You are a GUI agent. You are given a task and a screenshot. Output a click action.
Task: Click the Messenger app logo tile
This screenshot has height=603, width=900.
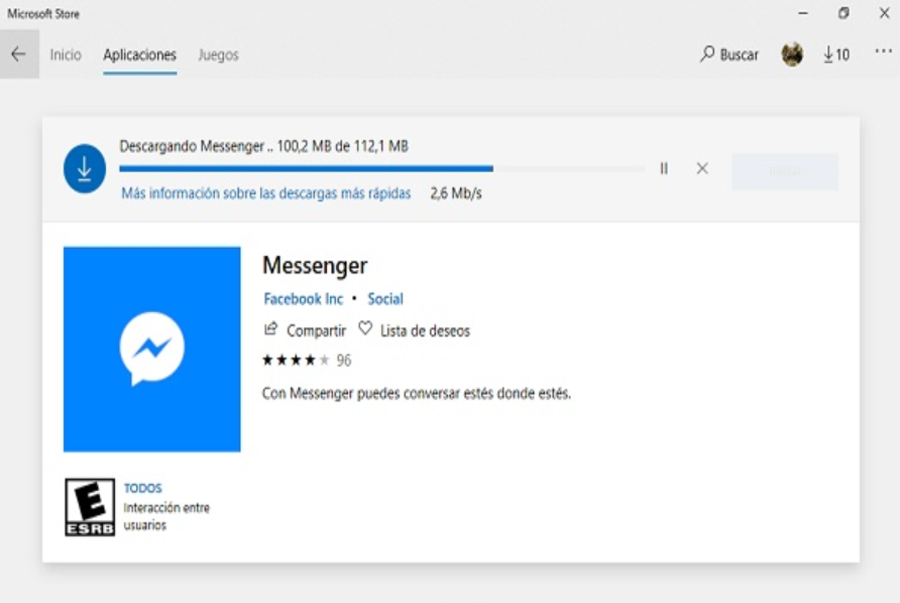click(x=152, y=349)
